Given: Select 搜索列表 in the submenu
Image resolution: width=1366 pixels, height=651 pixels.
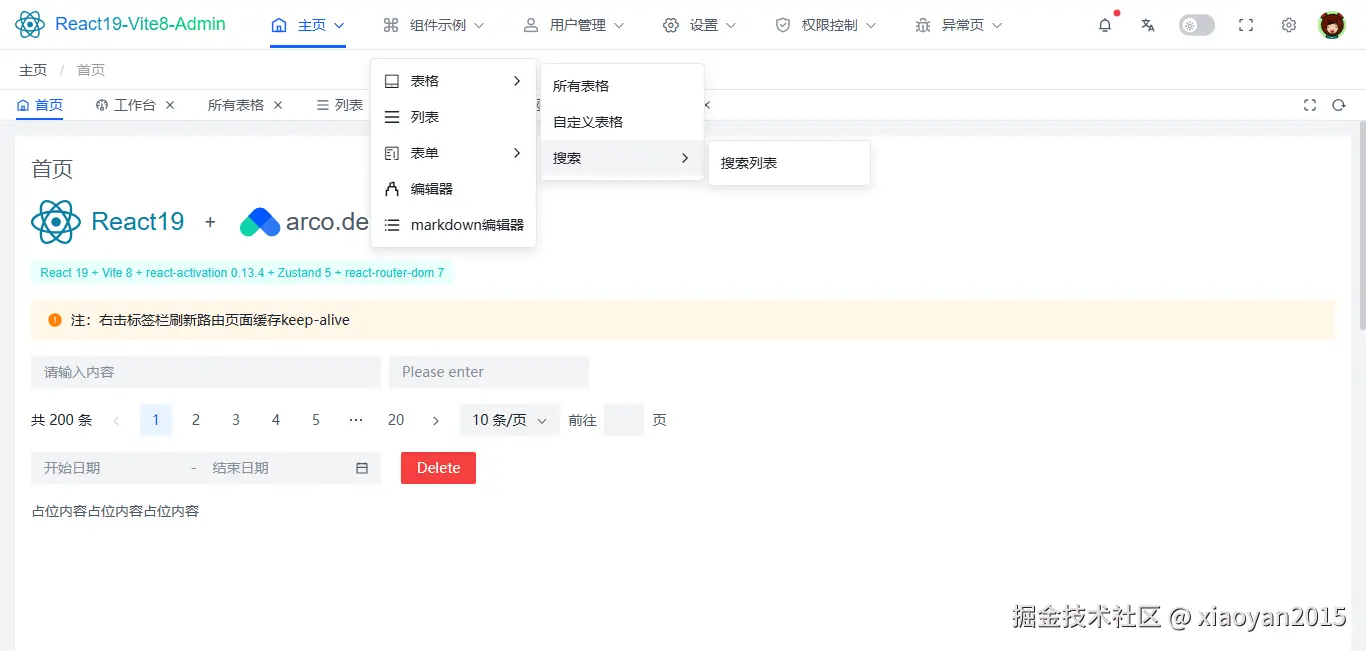Looking at the screenshot, I should point(789,163).
